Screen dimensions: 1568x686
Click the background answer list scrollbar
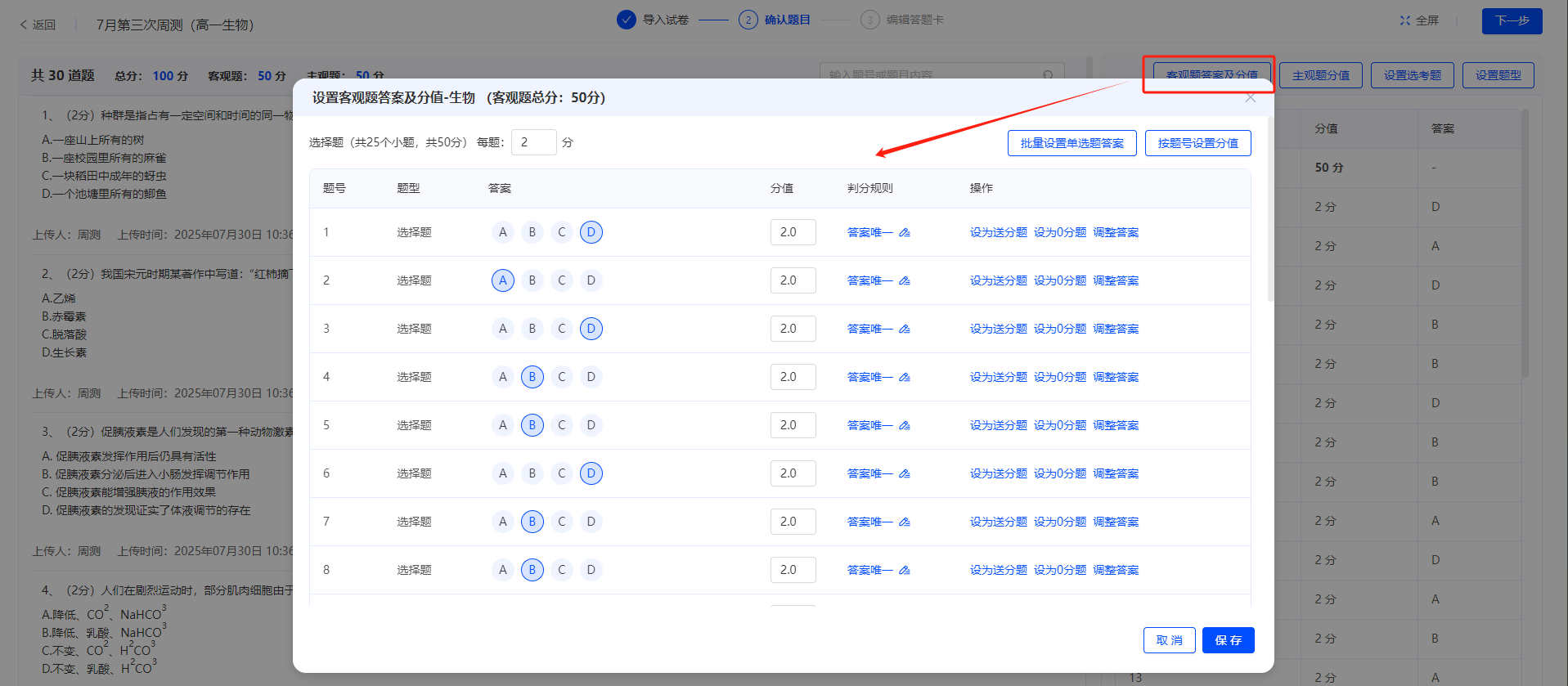point(1525,244)
